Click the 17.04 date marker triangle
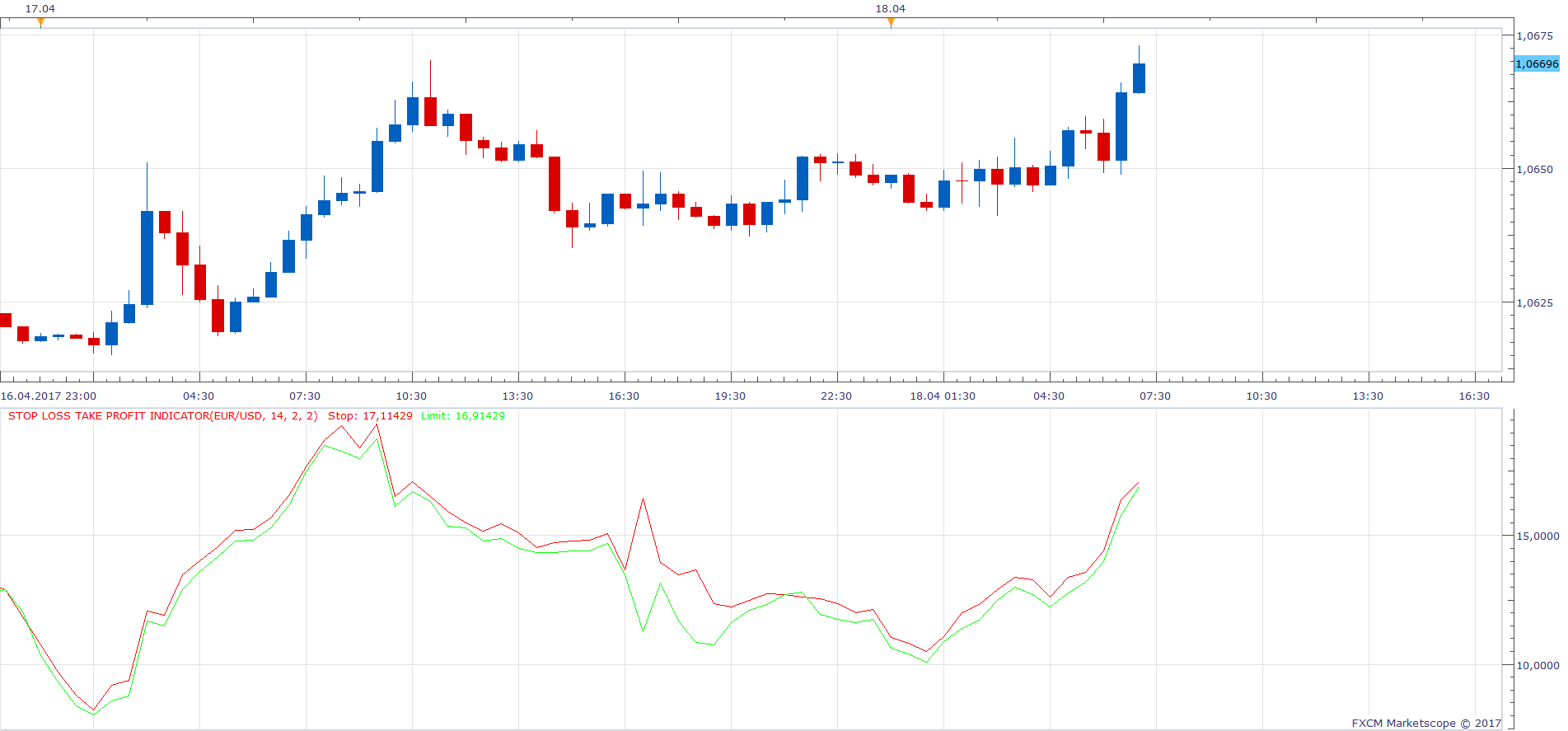Viewport: 1568px width, 731px height. (40, 22)
